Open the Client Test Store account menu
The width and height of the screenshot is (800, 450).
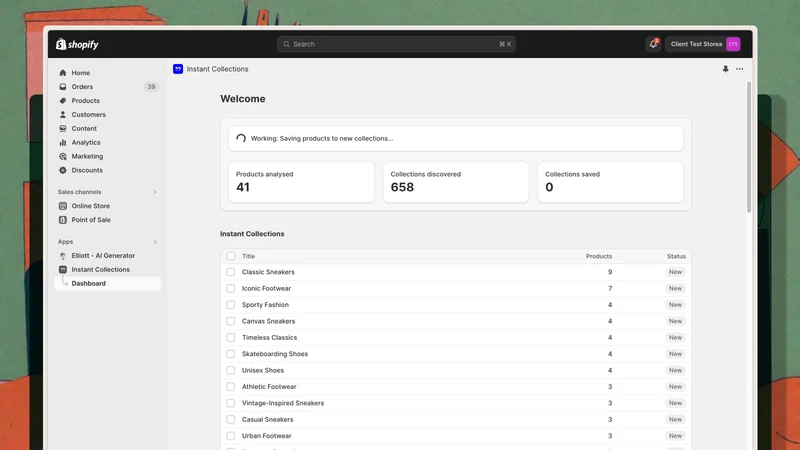pos(703,44)
